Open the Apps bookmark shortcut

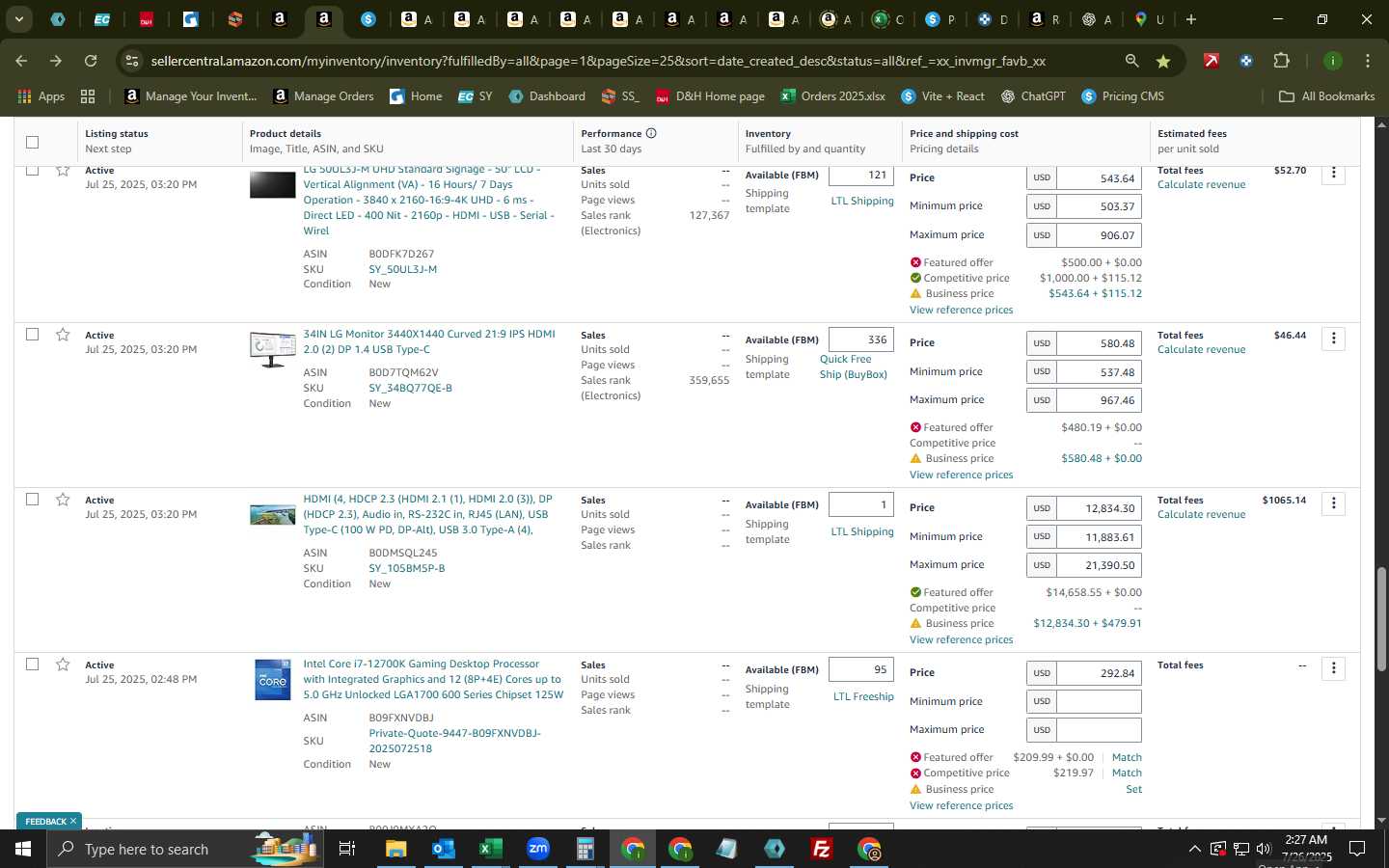(x=41, y=96)
